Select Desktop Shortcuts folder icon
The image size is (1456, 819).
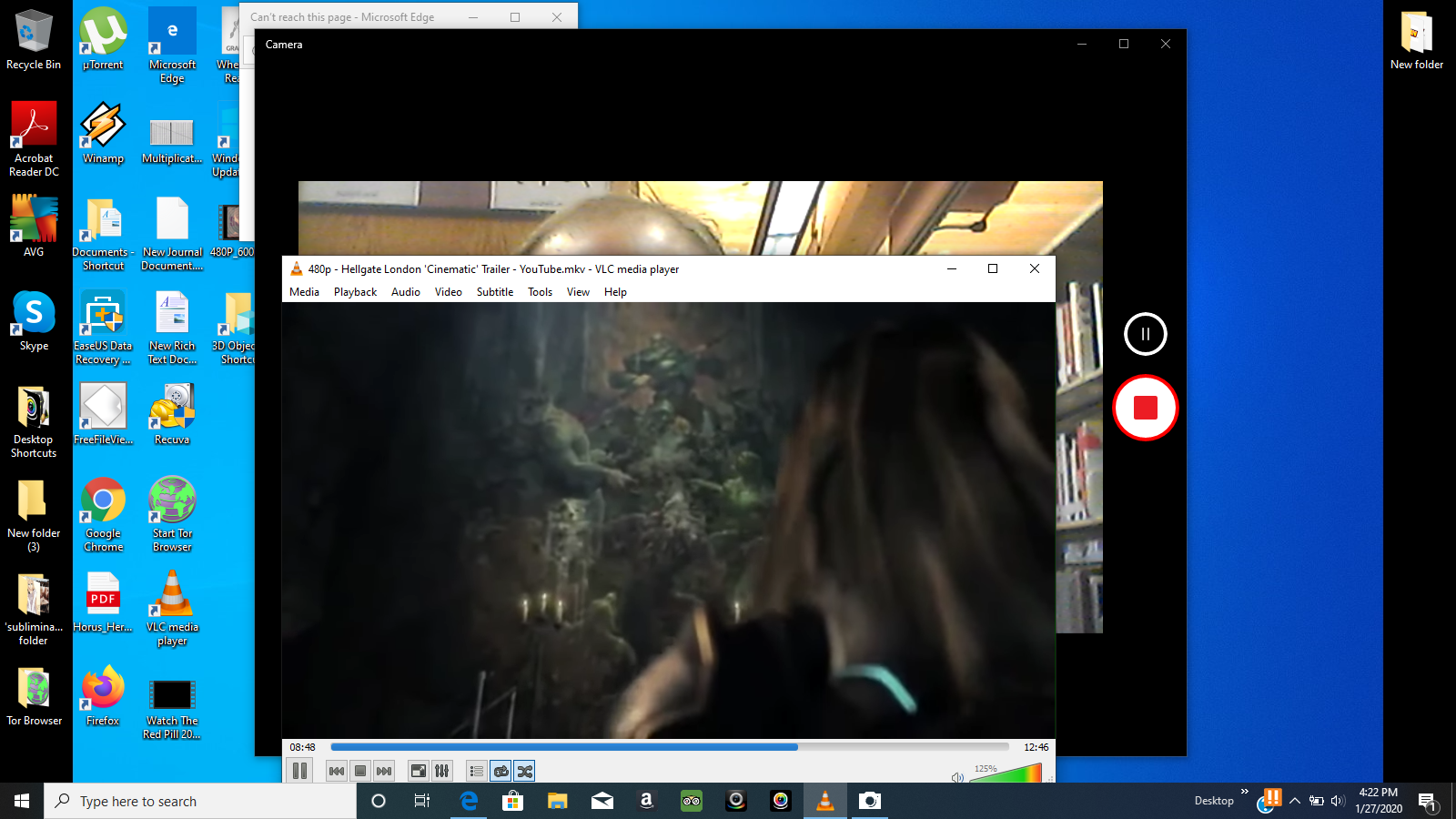34,420
